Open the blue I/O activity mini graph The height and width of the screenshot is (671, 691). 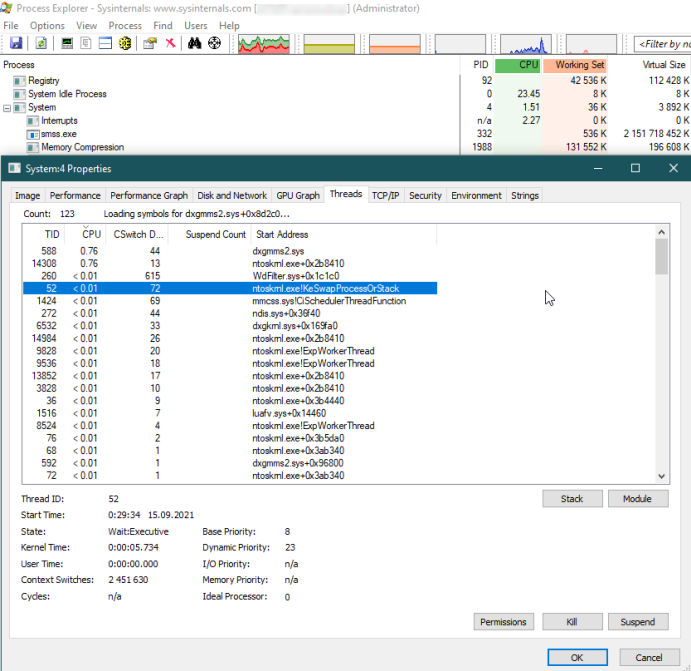pyautogui.click(x=526, y=44)
